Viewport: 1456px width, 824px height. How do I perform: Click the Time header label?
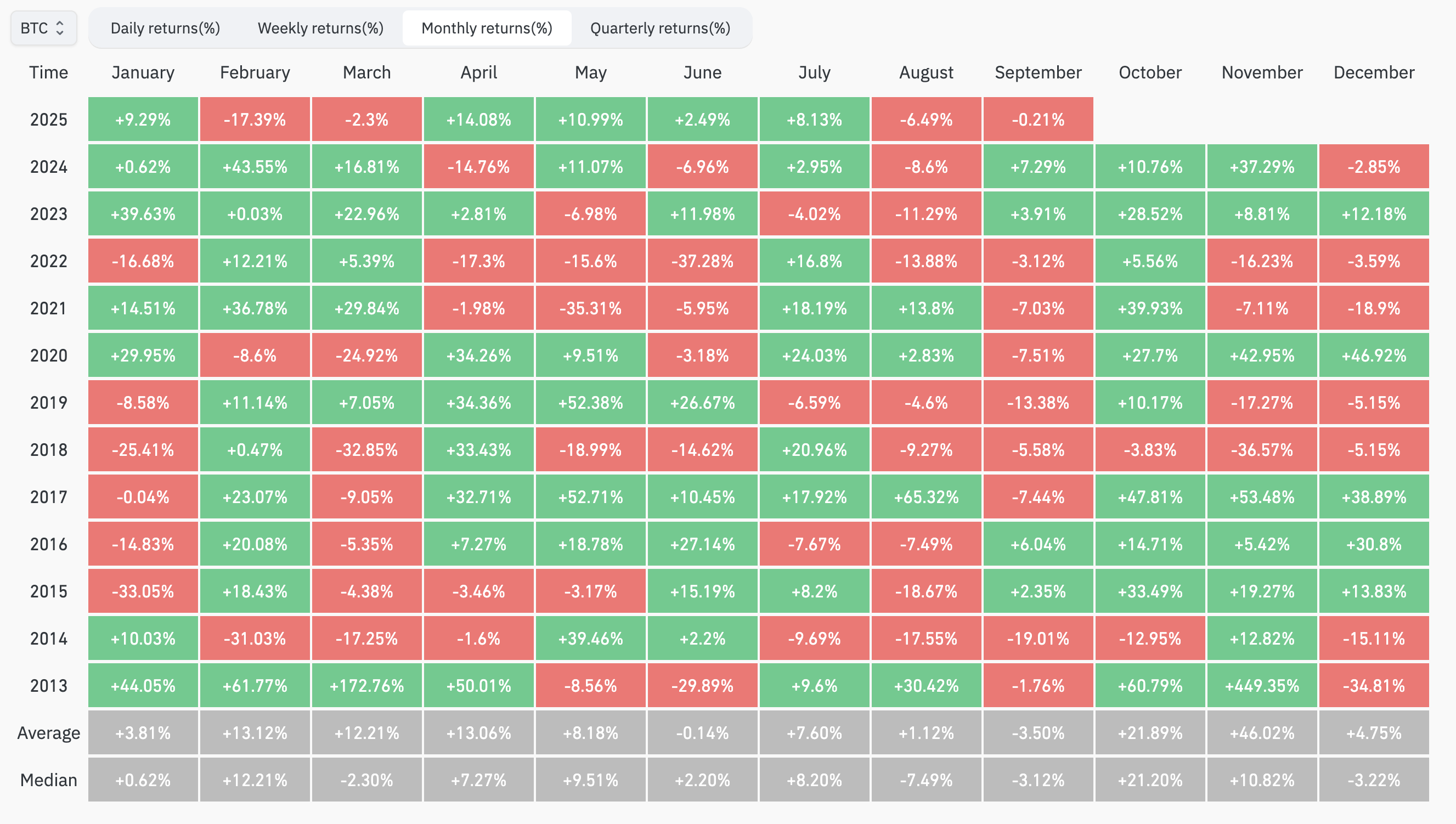tap(48, 72)
